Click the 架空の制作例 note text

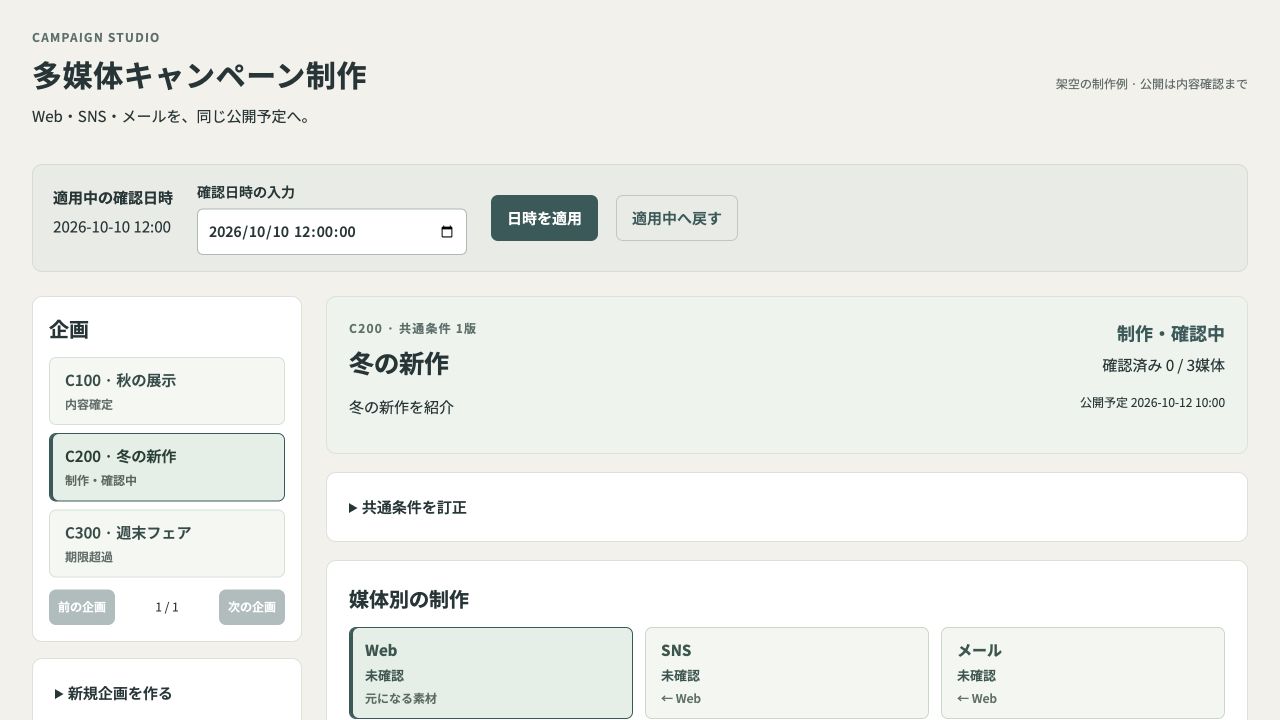pyautogui.click(x=1151, y=84)
